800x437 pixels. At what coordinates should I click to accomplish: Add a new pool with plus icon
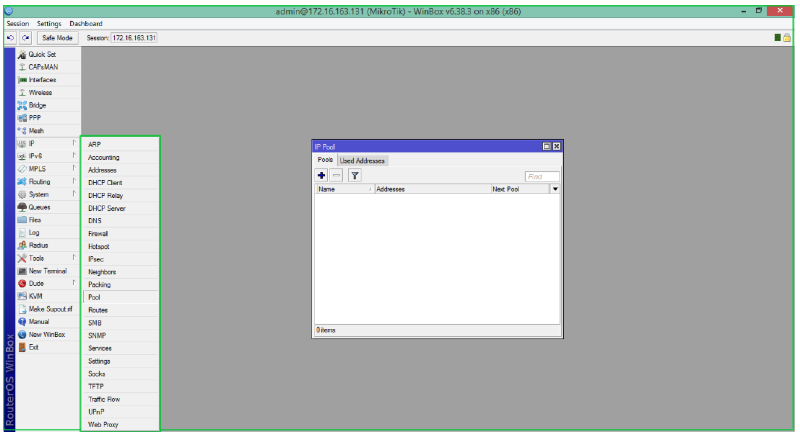coord(321,176)
